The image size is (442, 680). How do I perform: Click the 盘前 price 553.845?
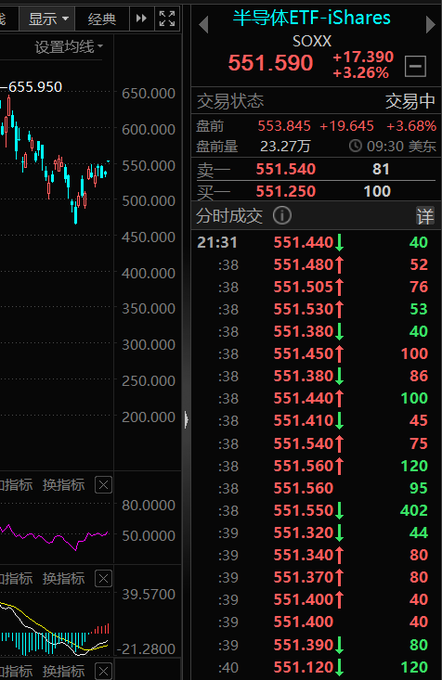pos(284,126)
